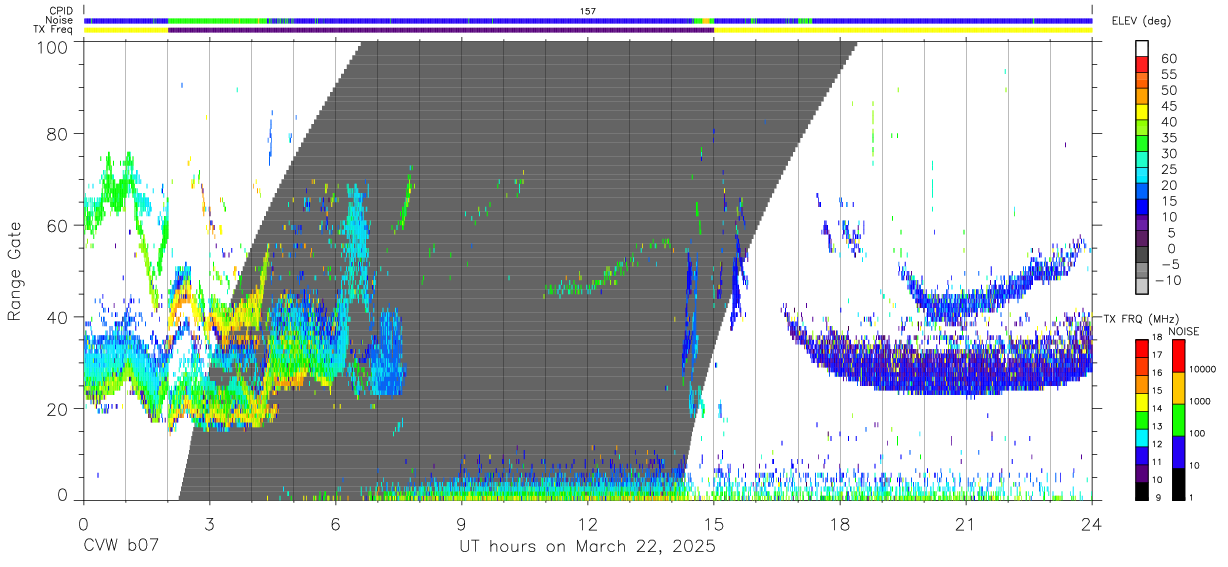Pick the blue swatch in NOISE colorbar
The height and width of the screenshot is (567, 1228).
pos(1177,452)
